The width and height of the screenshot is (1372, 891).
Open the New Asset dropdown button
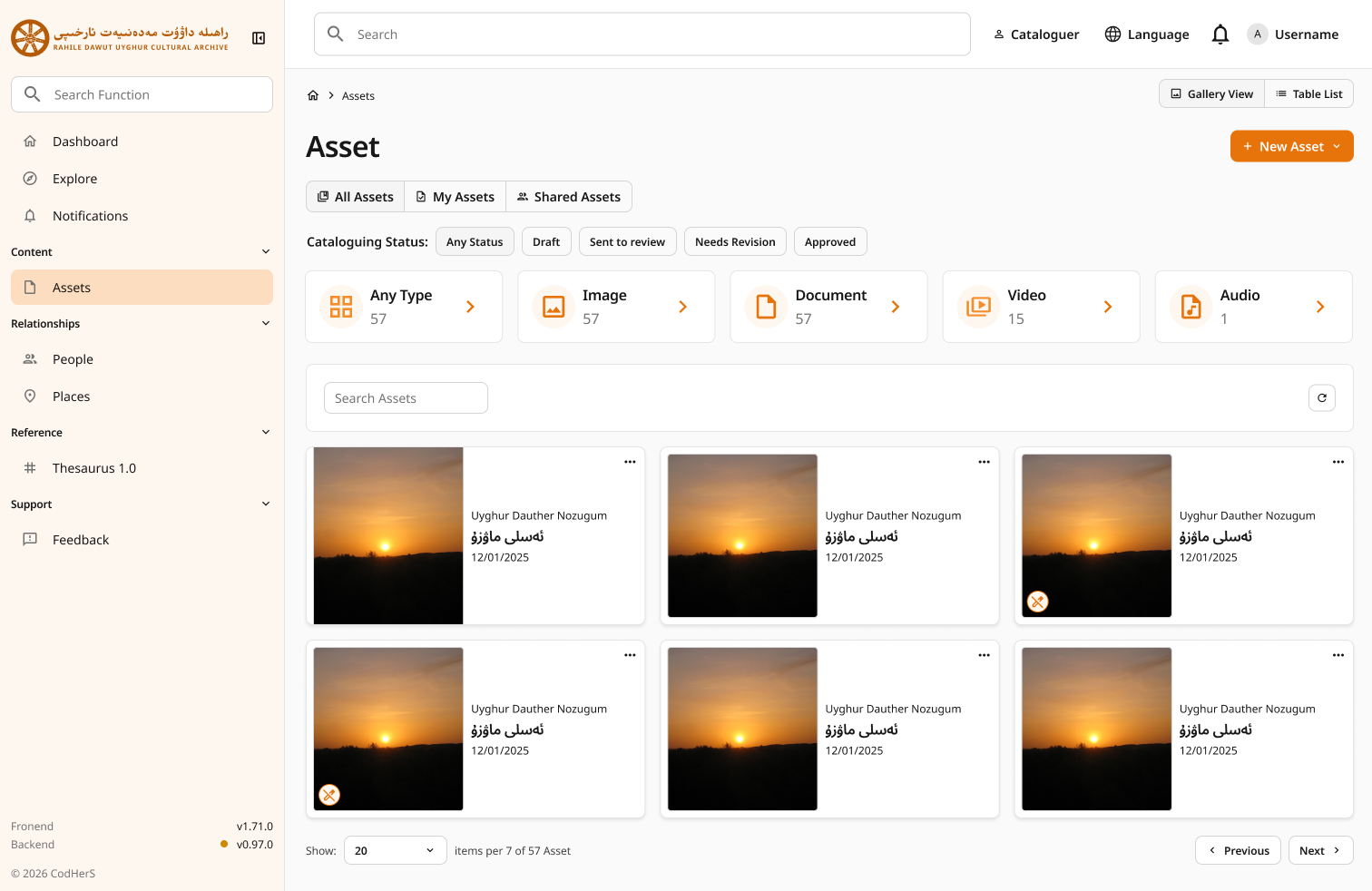pyautogui.click(x=1291, y=147)
